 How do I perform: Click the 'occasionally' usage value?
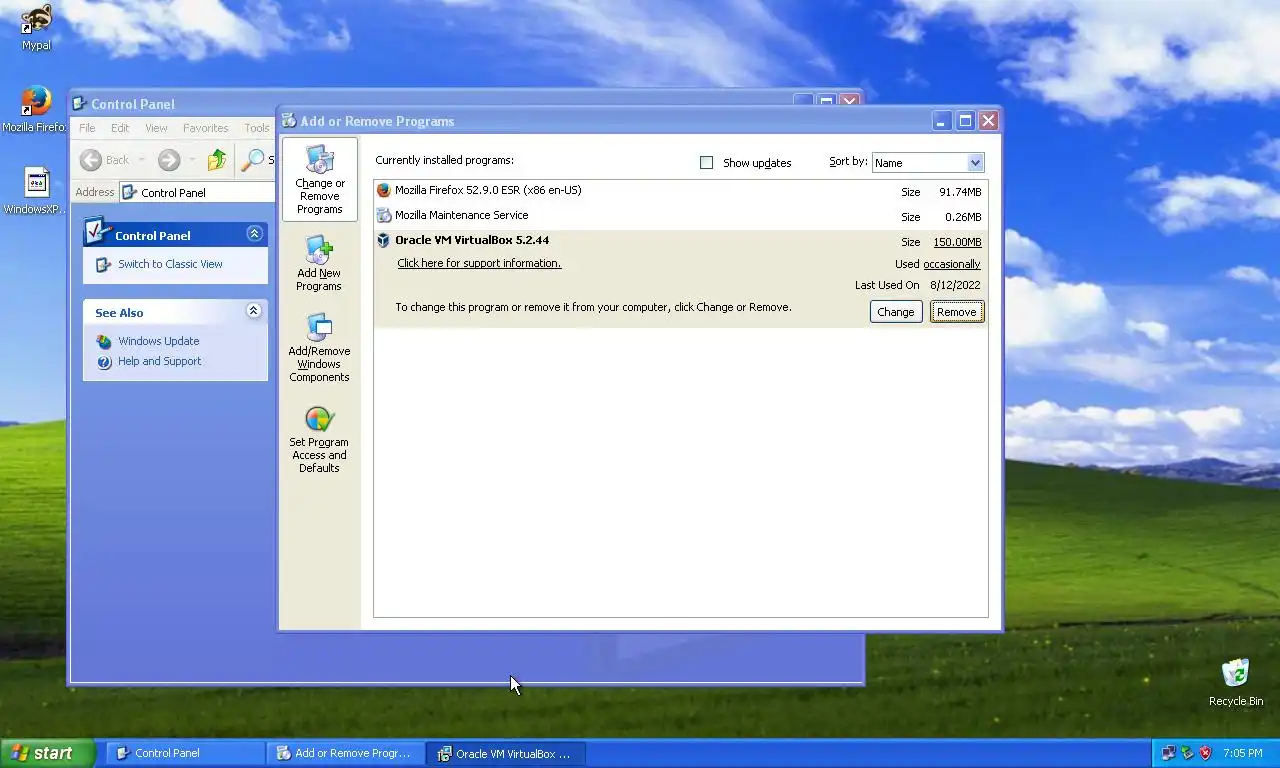tap(952, 265)
